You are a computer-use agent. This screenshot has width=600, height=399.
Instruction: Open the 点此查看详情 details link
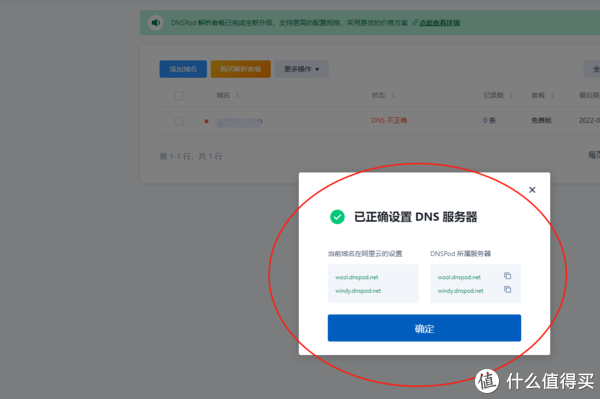point(439,23)
